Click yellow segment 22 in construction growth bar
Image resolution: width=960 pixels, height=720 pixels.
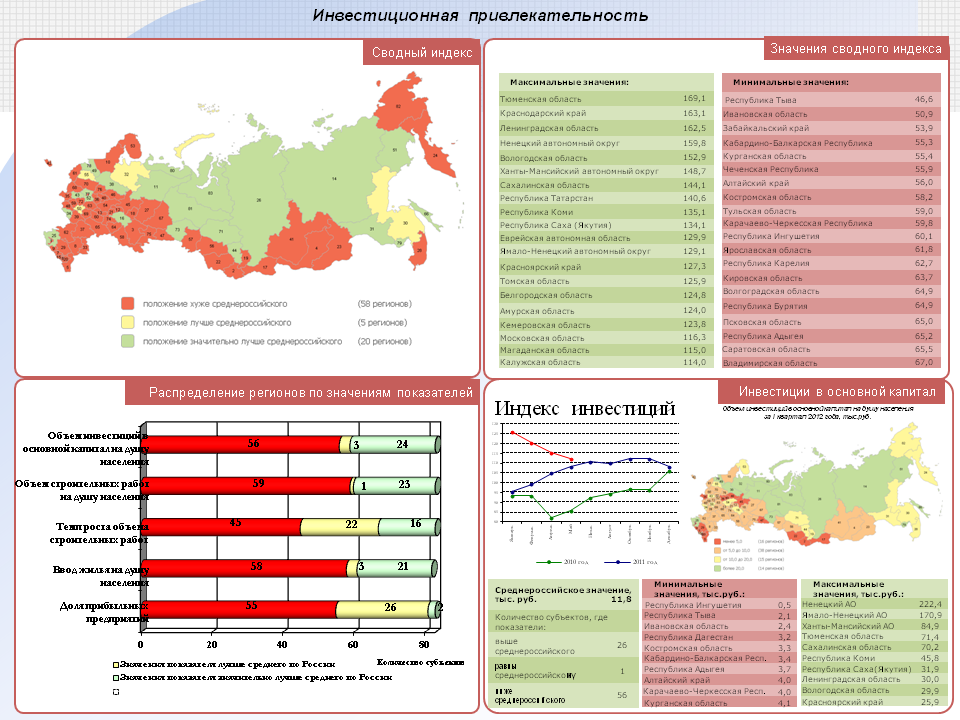pyautogui.click(x=340, y=527)
